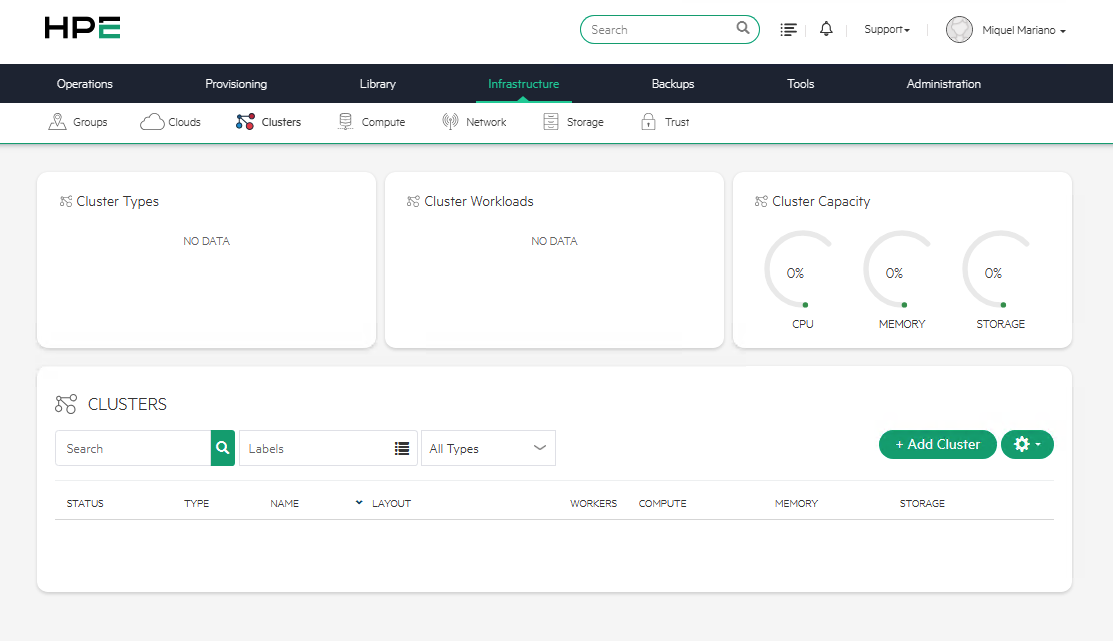This screenshot has width=1113, height=641.
Task: Open the Network section
Action: pos(474,121)
